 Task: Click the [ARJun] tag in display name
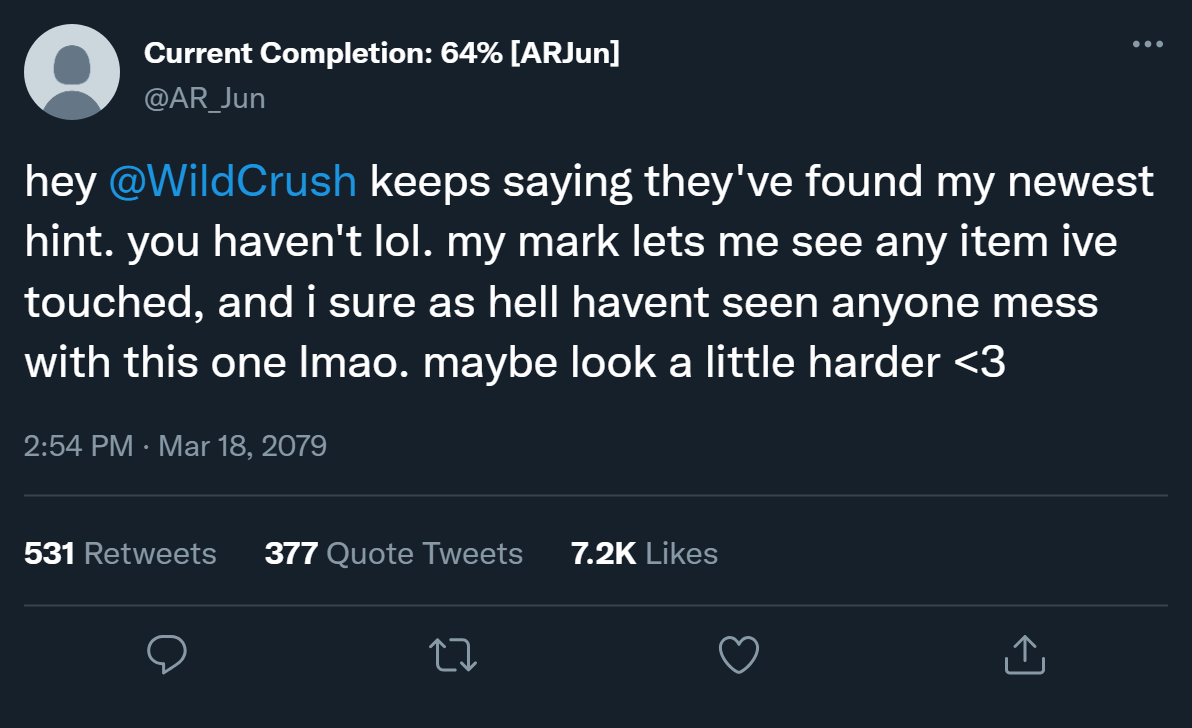565,53
